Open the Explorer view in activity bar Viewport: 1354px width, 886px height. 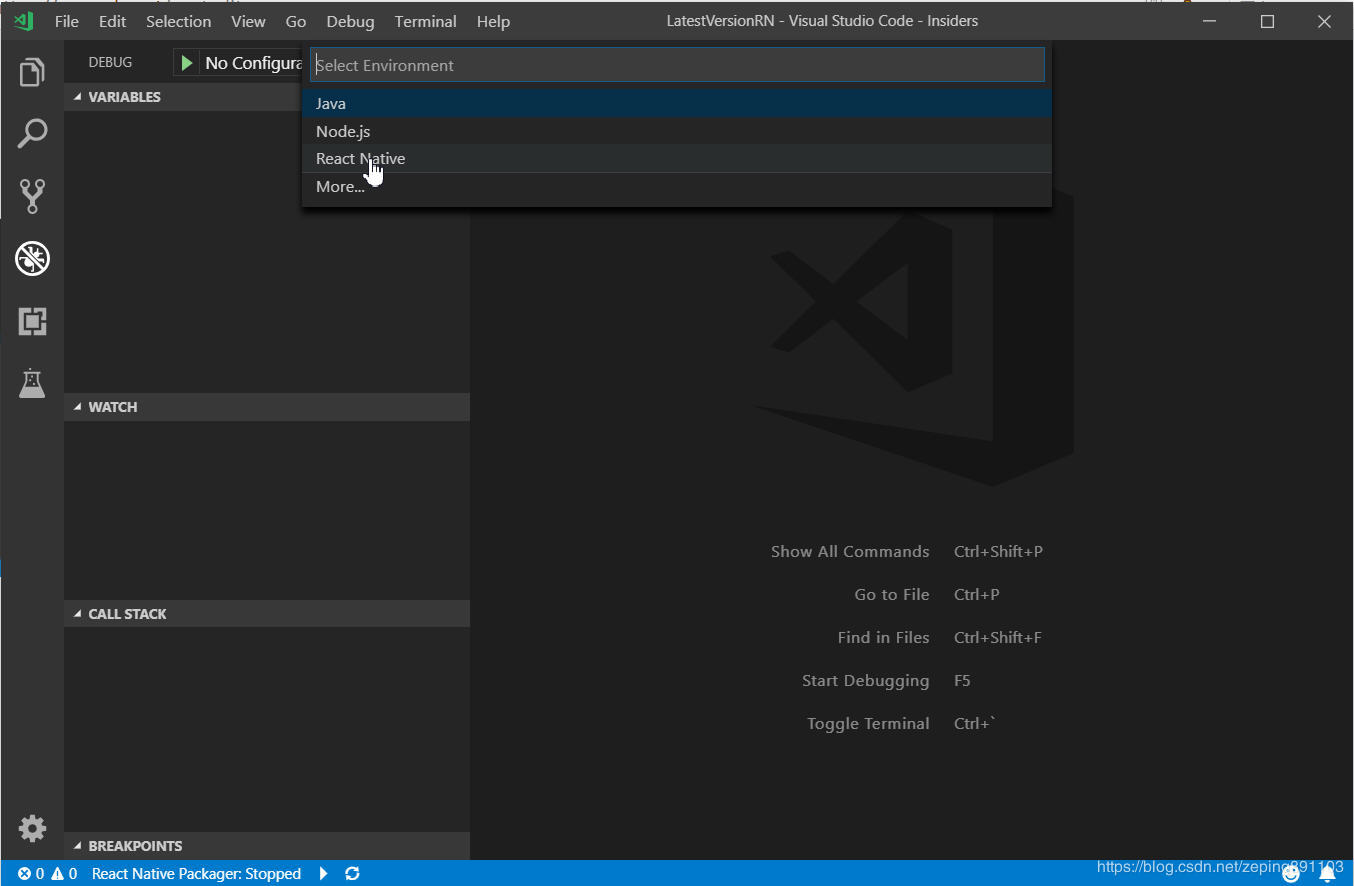tap(32, 72)
